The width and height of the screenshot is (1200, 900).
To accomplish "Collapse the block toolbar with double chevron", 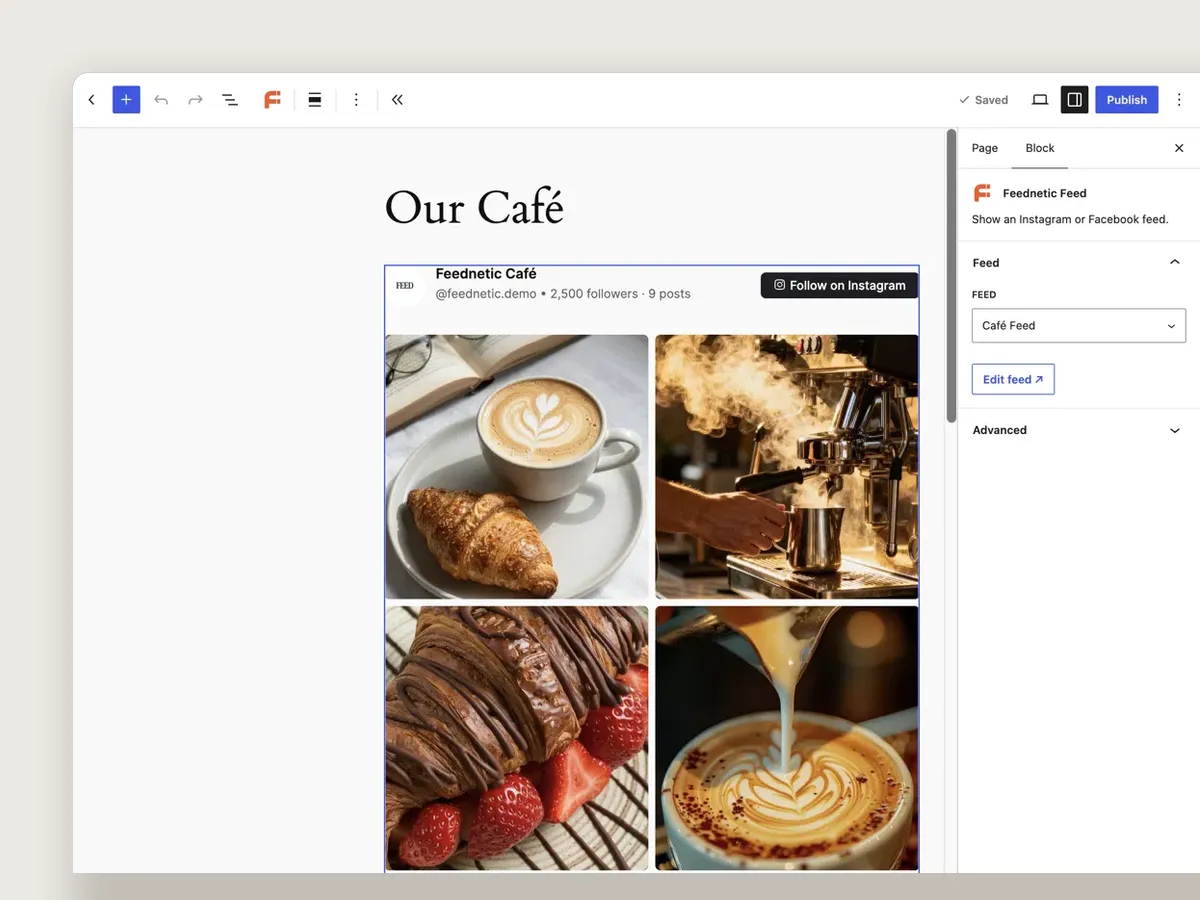I will (x=397, y=100).
